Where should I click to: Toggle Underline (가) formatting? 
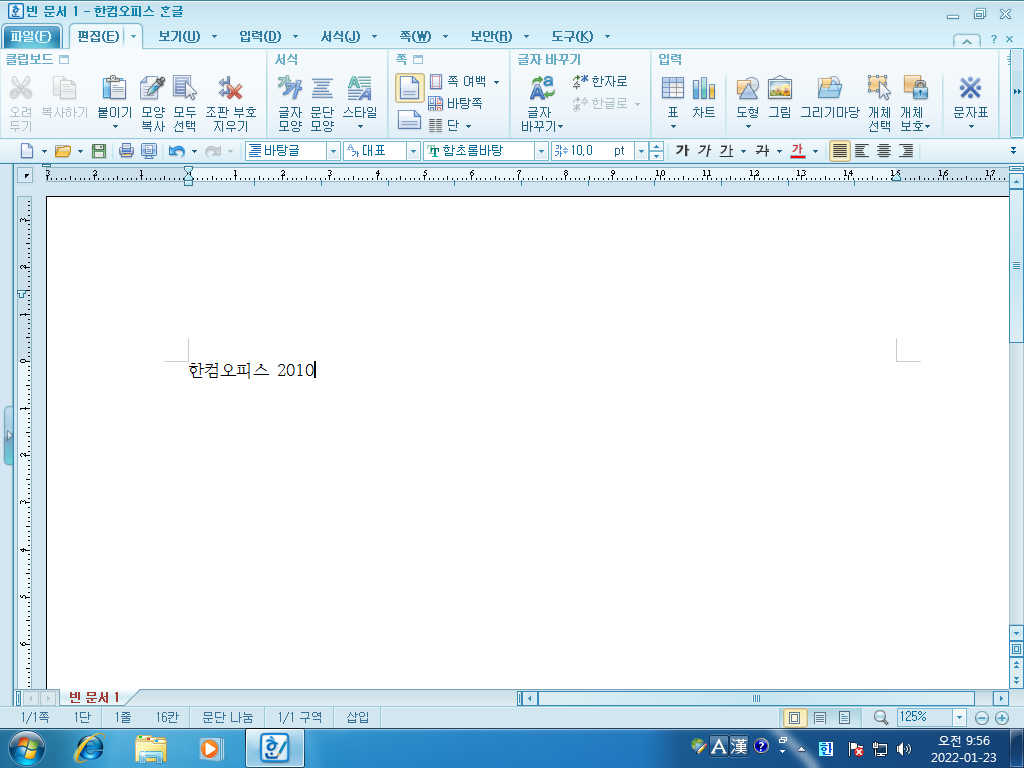tap(726, 151)
